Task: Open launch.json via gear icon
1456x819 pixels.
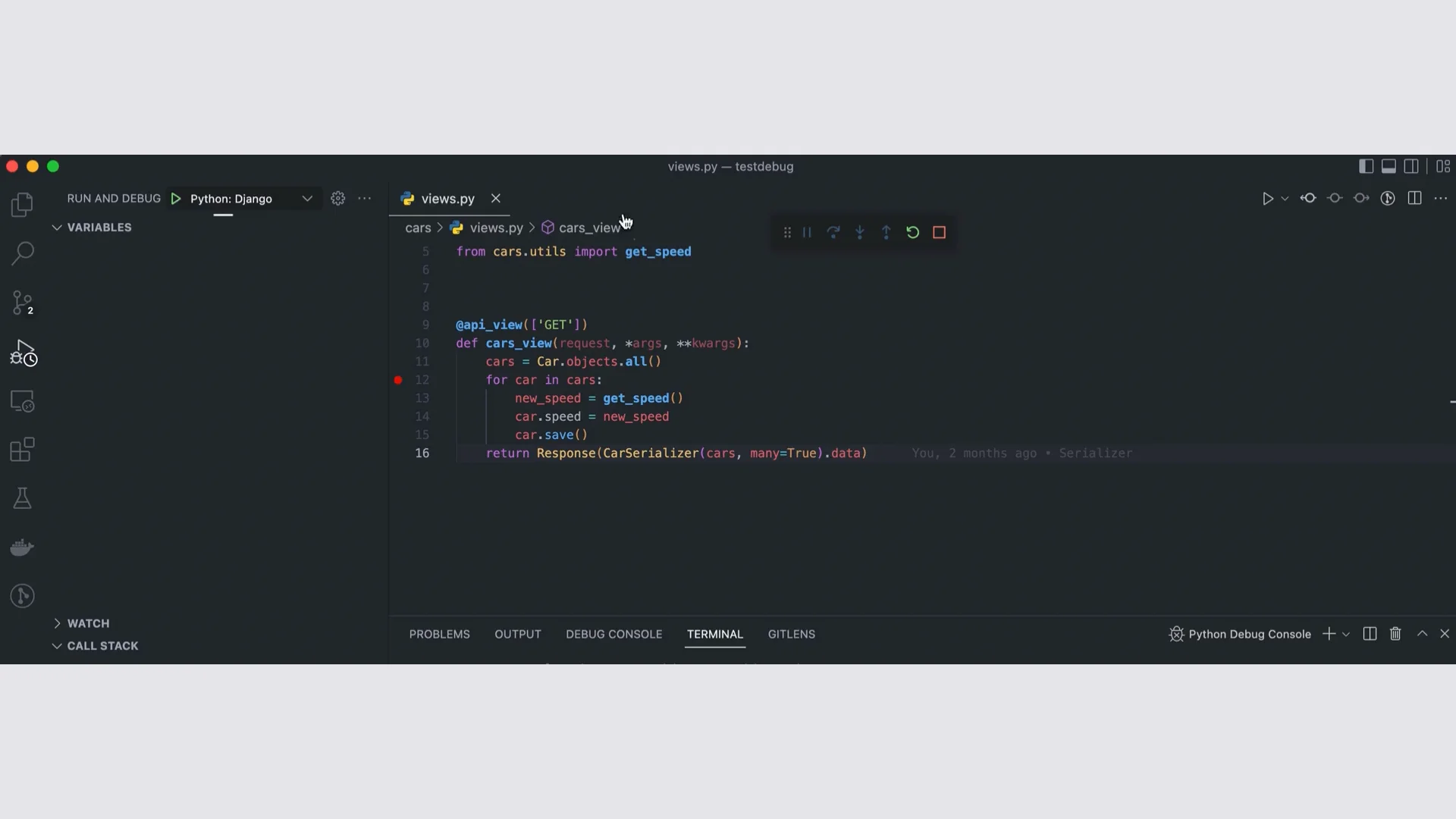Action: [x=338, y=198]
